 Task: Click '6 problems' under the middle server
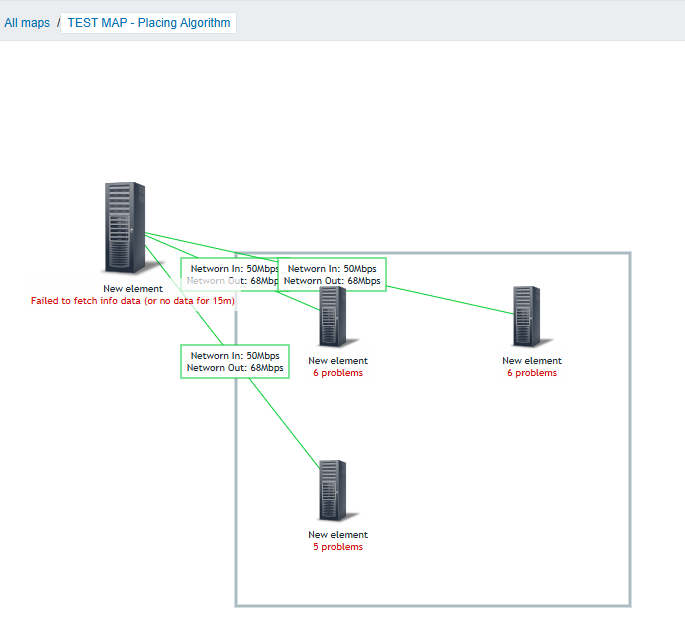click(338, 373)
